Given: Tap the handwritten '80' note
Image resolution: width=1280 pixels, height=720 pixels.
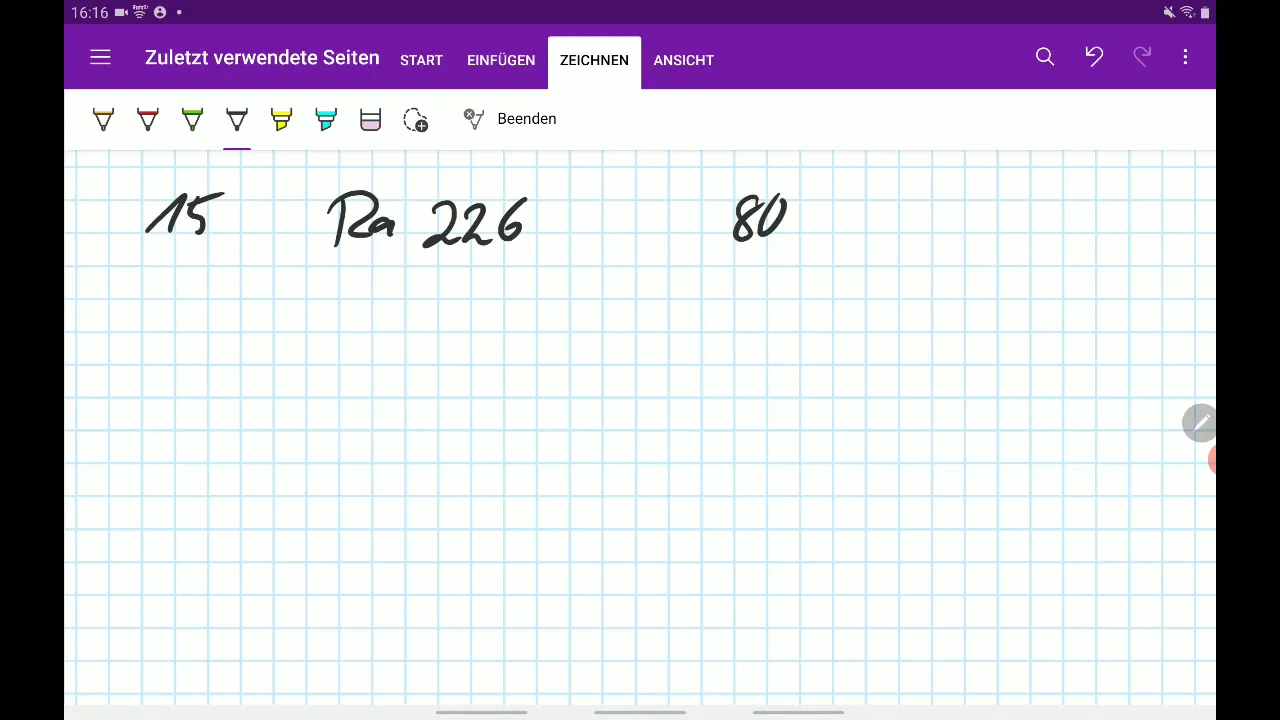Looking at the screenshot, I should coord(760,218).
